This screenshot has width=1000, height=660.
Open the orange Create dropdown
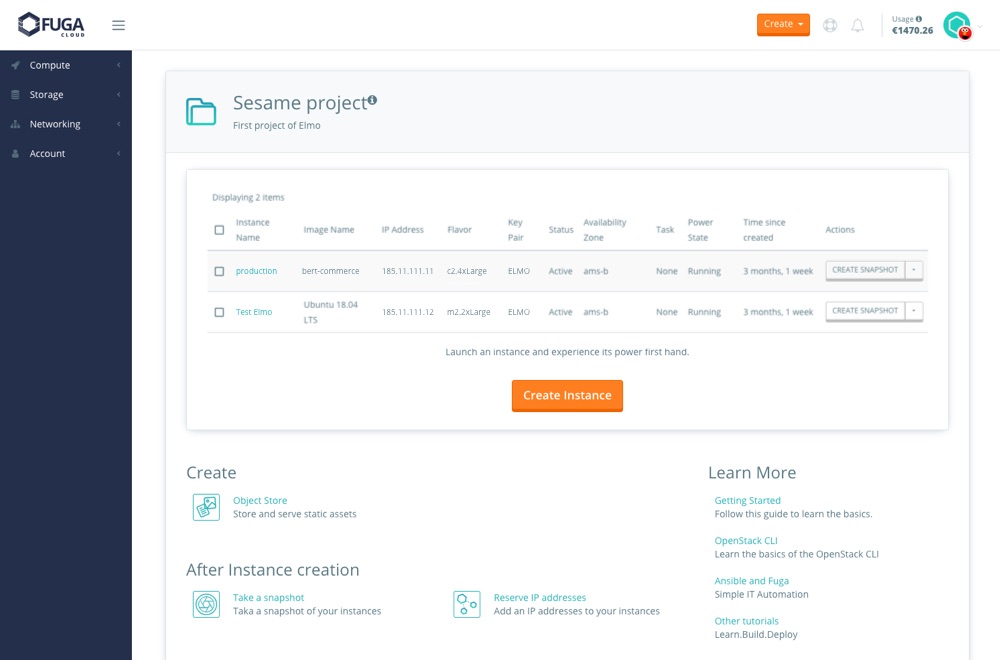pos(783,24)
